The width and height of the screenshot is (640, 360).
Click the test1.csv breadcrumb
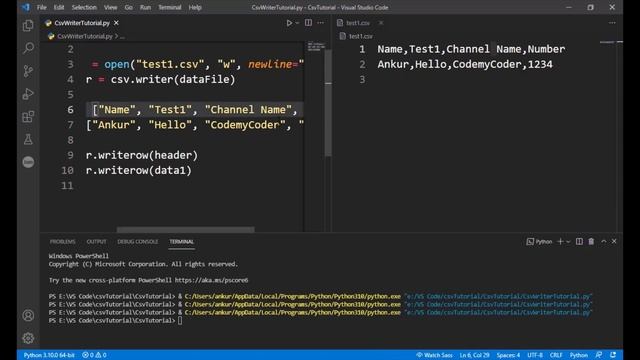tap(356, 36)
